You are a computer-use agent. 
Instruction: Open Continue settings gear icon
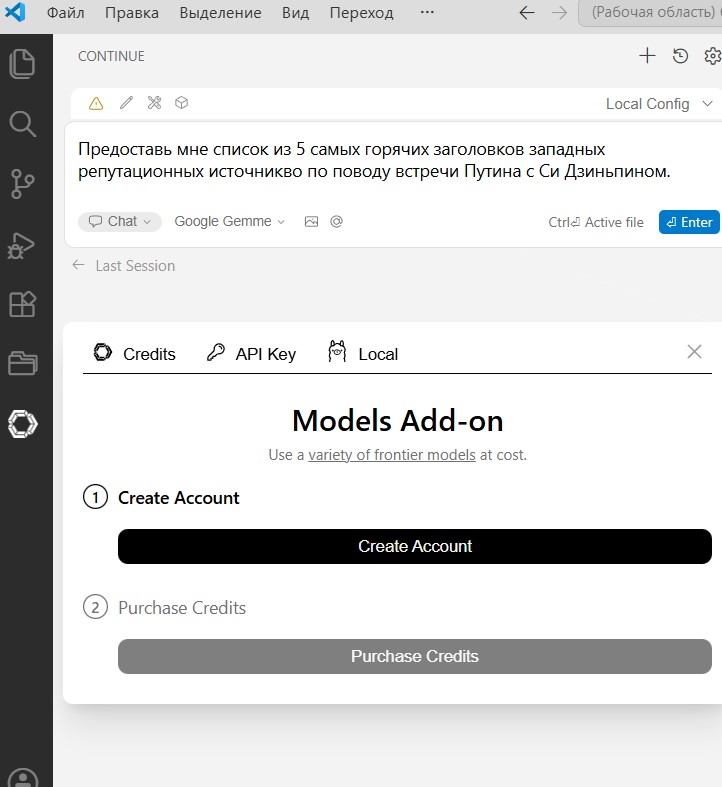click(712, 56)
